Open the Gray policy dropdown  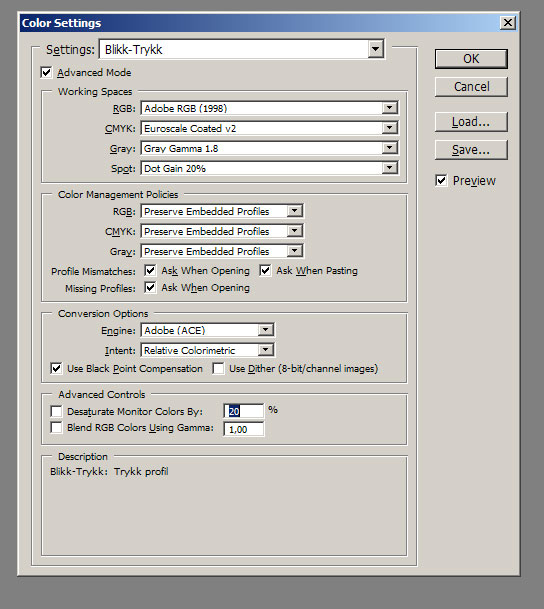coord(222,251)
